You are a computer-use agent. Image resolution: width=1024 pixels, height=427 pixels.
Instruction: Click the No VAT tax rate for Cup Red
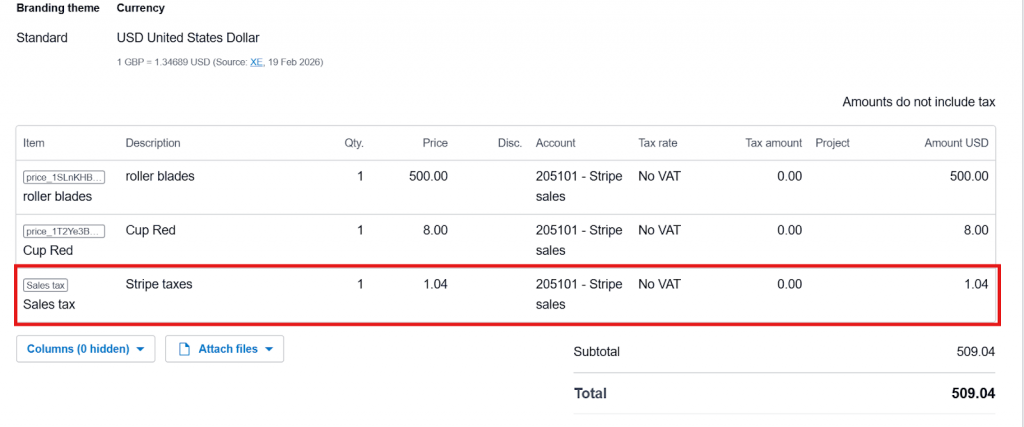(659, 230)
